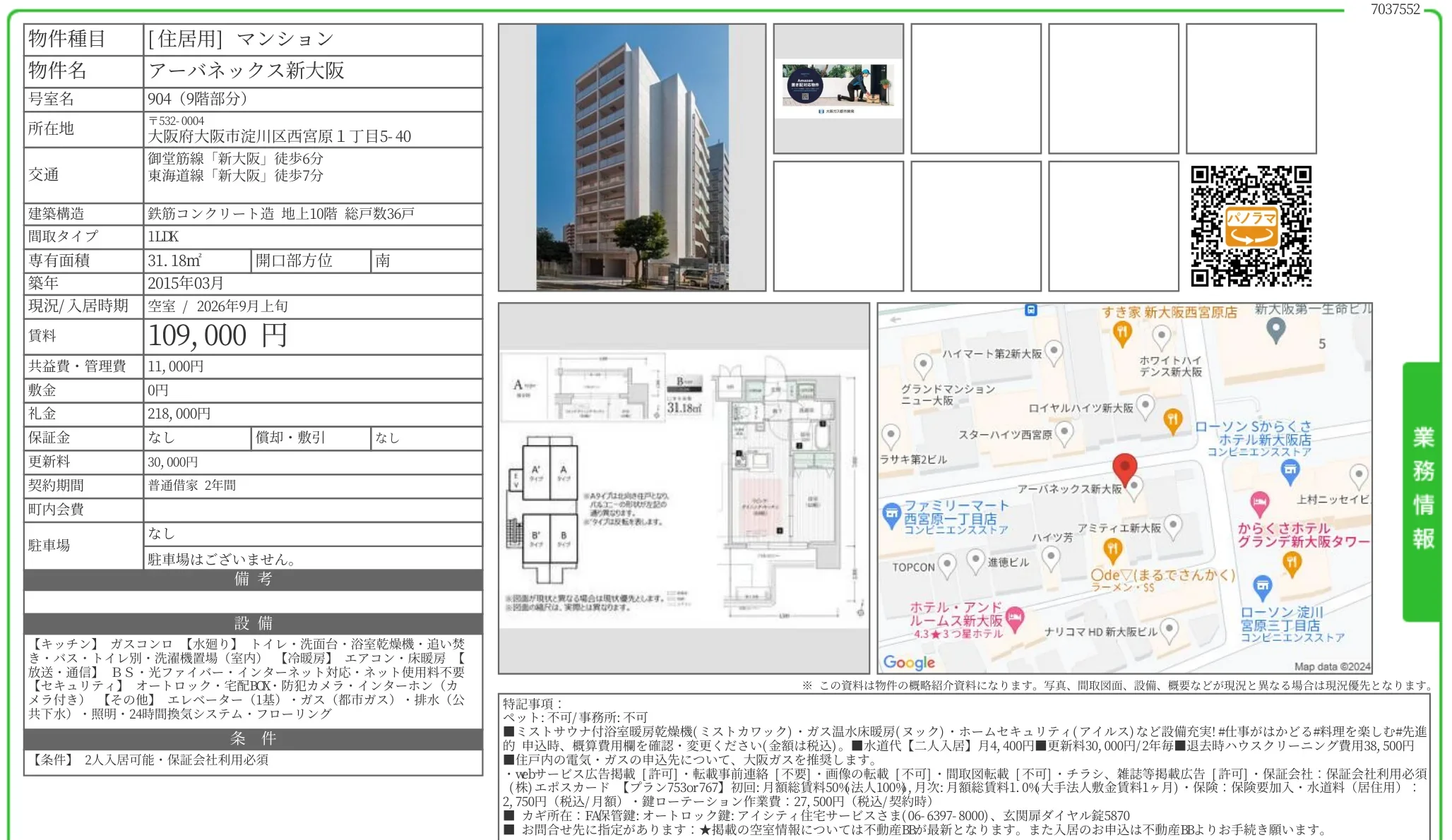Screen dimensions: 1452x840
Task: Click the Map data ©2024 attribution
Action: (x=1332, y=666)
